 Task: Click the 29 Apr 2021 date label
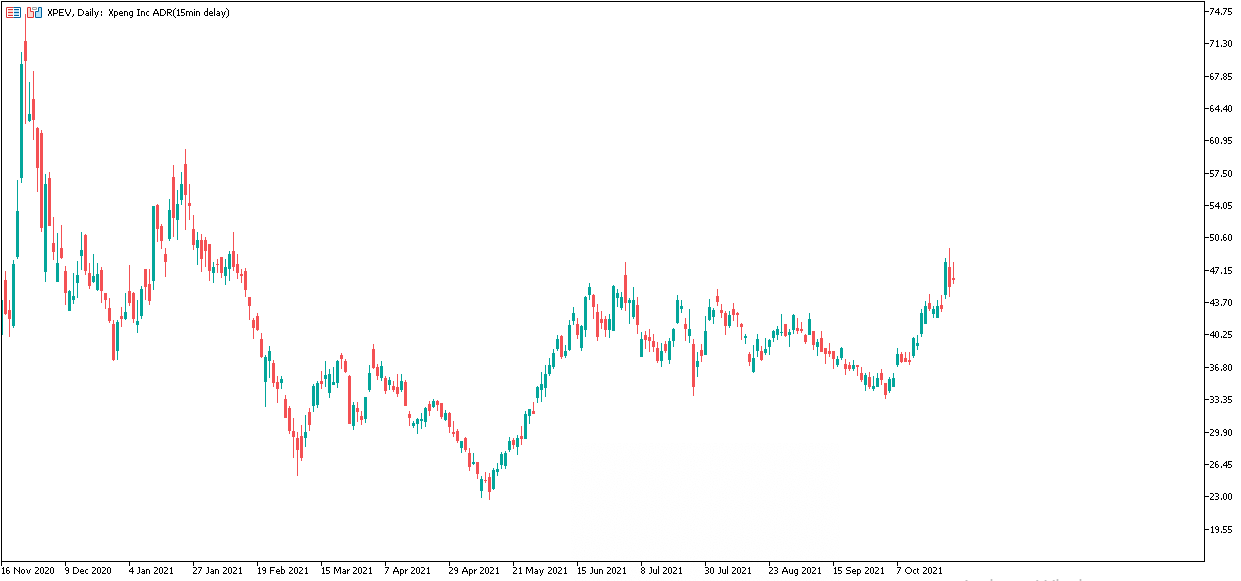pos(474,571)
